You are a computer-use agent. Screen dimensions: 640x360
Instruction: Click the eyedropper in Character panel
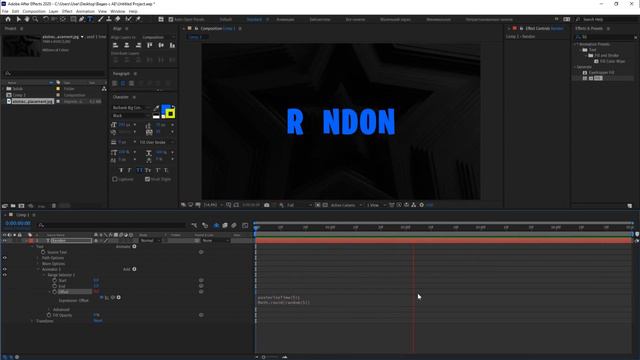pos(156,108)
